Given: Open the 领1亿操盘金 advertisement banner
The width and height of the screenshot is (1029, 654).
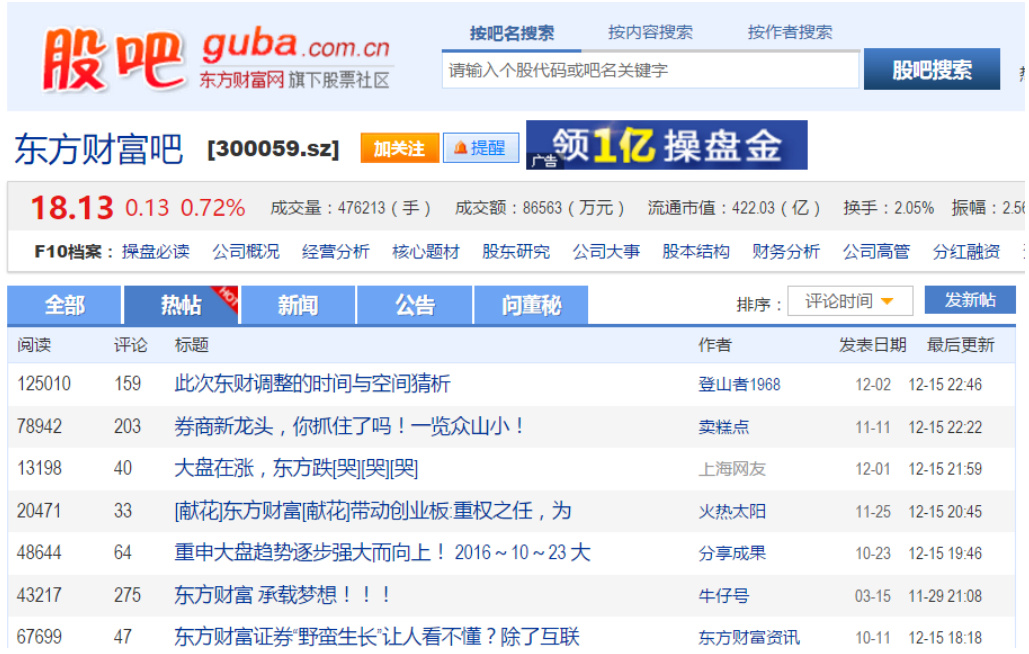Looking at the screenshot, I should point(666,146).
